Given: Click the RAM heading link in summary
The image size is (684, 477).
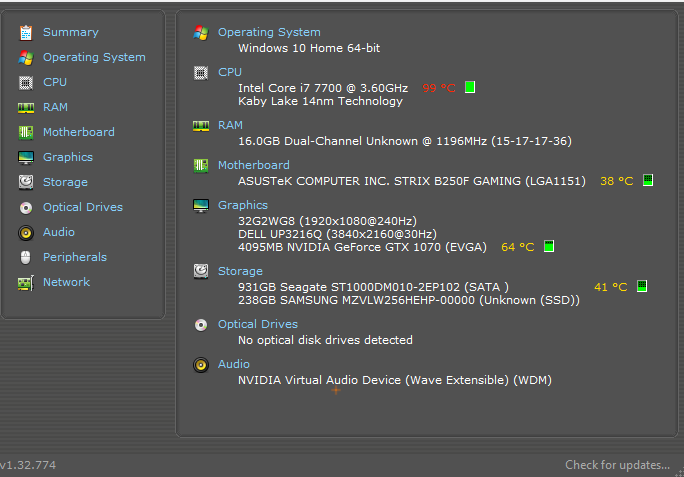Looking at the screenshot, I should click(230, 125).
